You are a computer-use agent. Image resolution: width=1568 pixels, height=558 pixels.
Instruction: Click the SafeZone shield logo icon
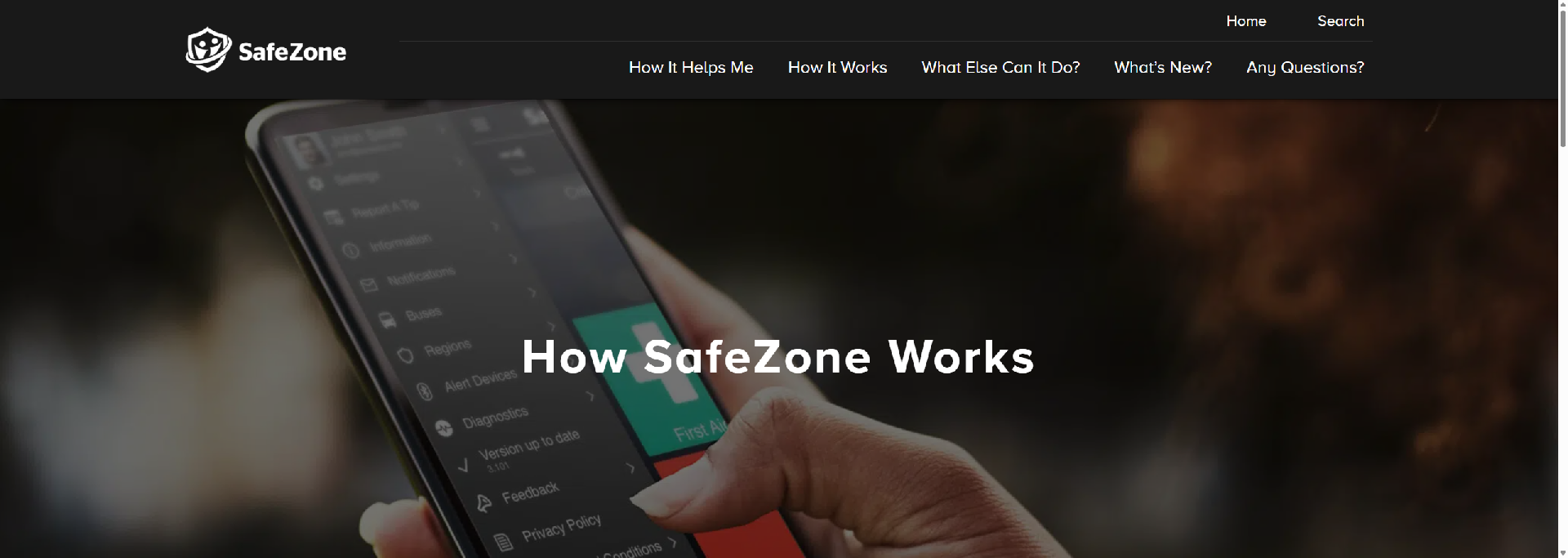point(208,50)
